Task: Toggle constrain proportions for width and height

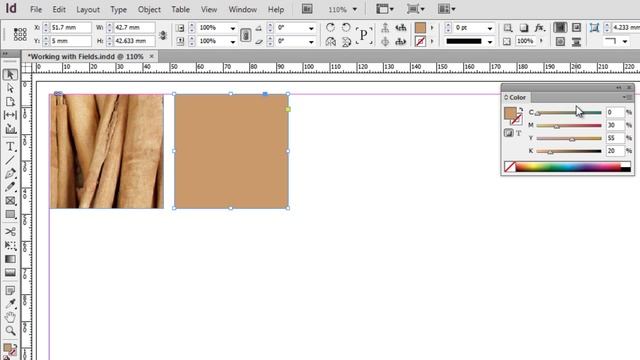Action: click(x=163, y=35)
